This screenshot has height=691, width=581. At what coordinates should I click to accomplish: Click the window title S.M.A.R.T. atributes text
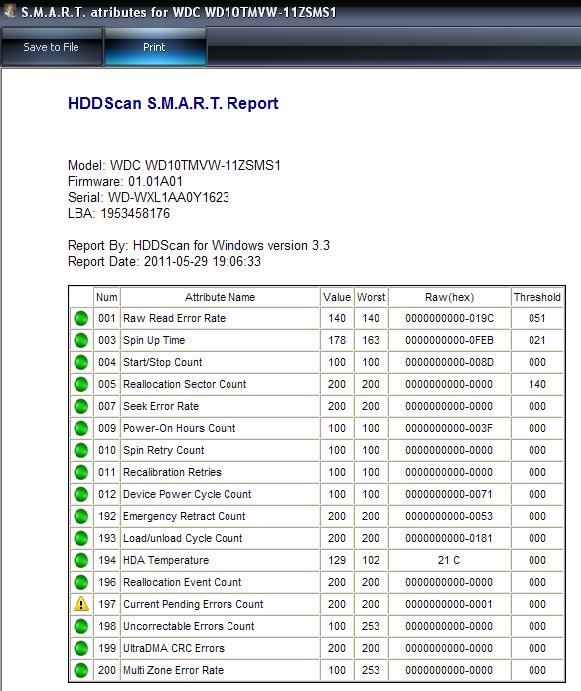[179, 12]
